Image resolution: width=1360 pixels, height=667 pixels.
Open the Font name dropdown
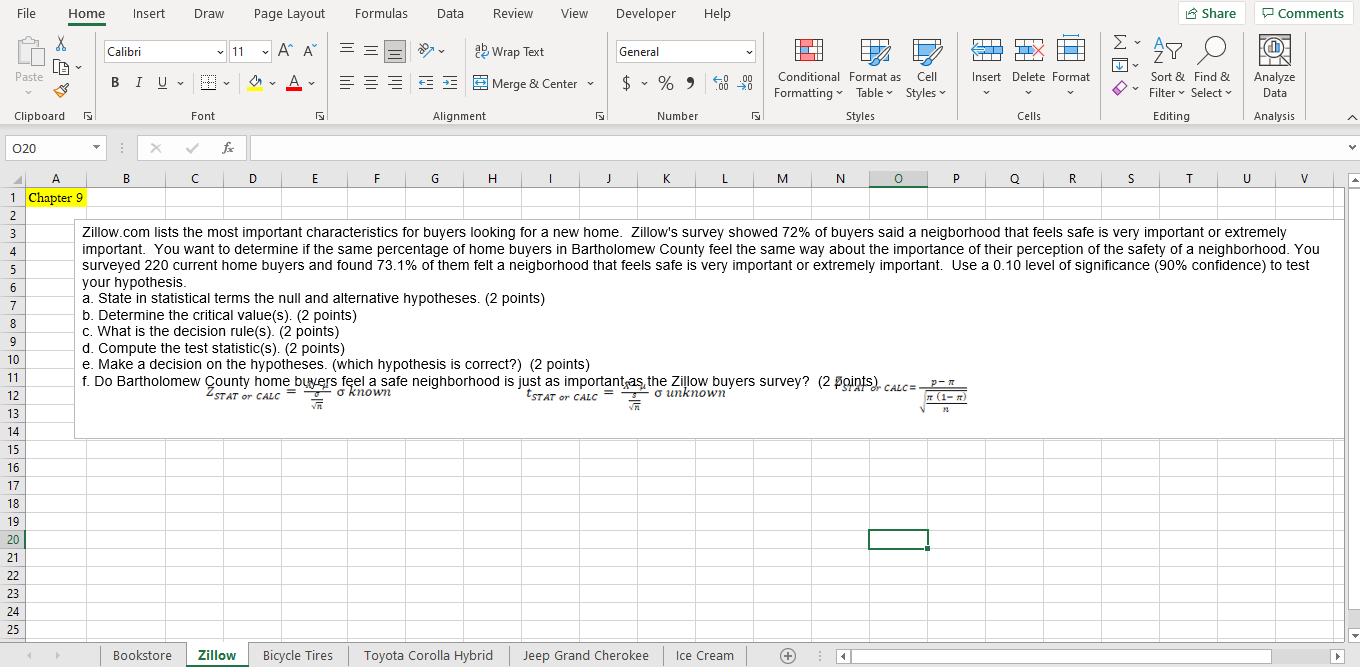[x=220, y=51]
